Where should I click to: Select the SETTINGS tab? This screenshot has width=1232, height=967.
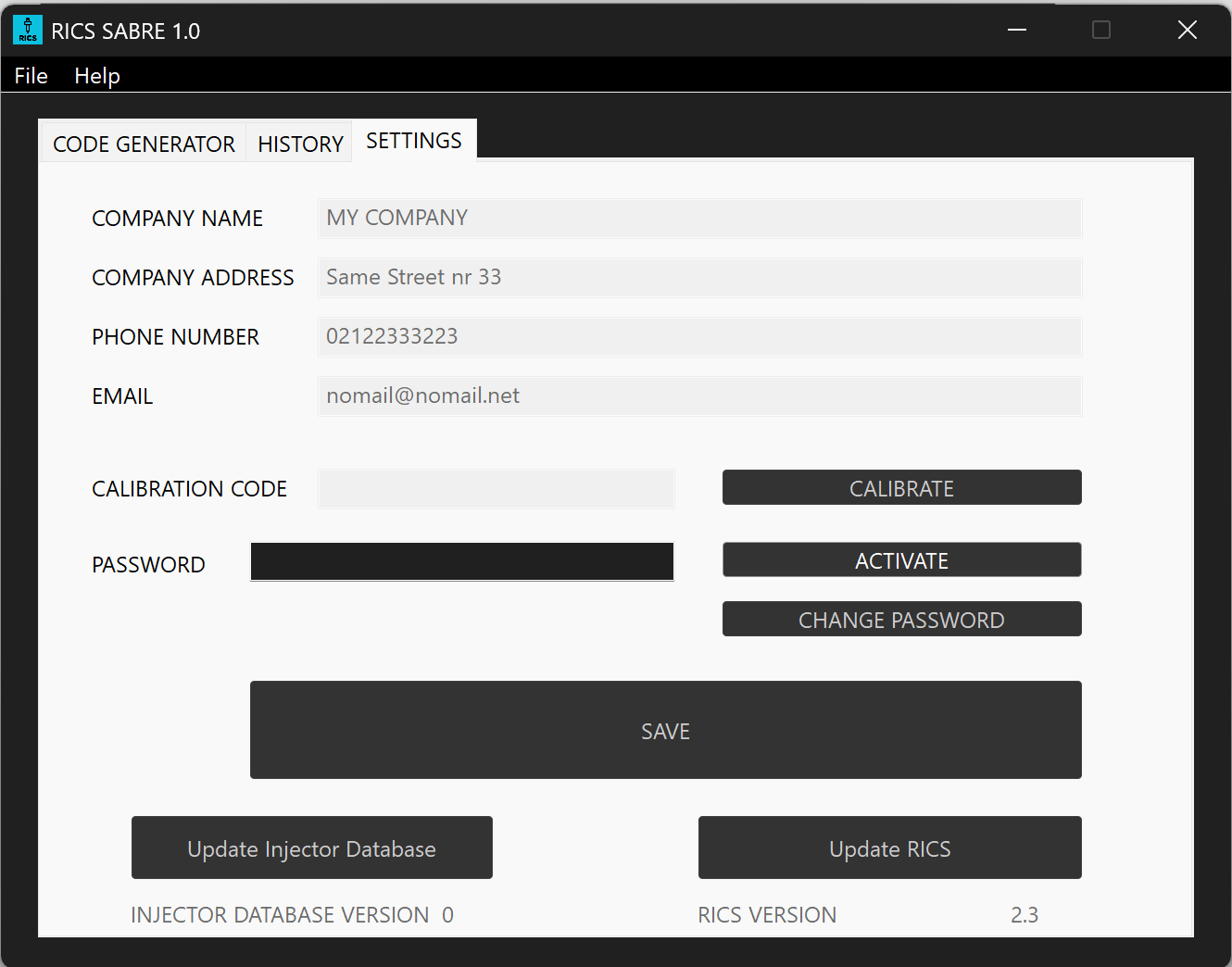coord(414,141)
